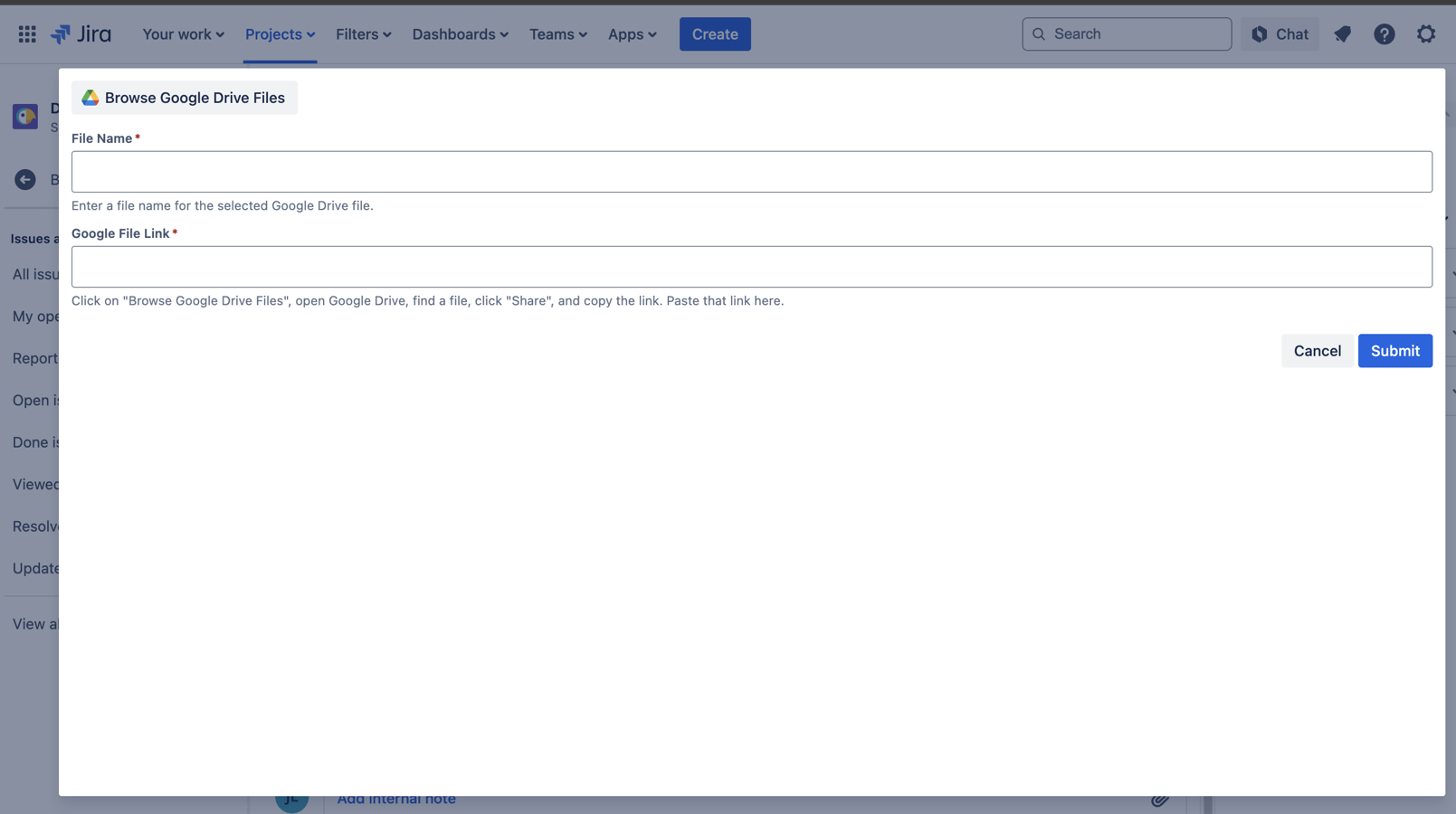Open the Teams menu
Image resolution: width=1456 pixels, height=814 pixels.
tap(557, 33)
